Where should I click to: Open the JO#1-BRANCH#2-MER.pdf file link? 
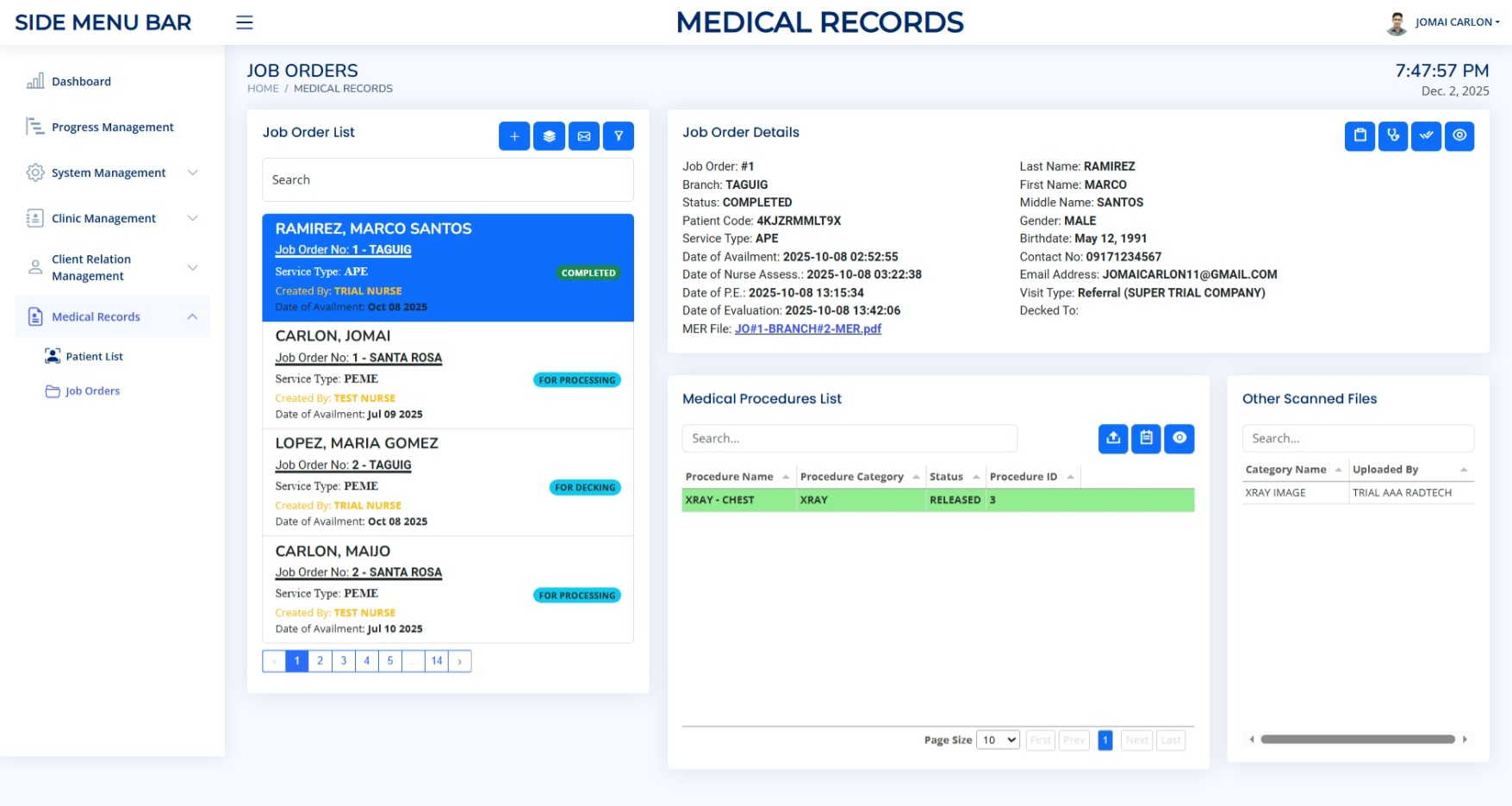[807, 328]
